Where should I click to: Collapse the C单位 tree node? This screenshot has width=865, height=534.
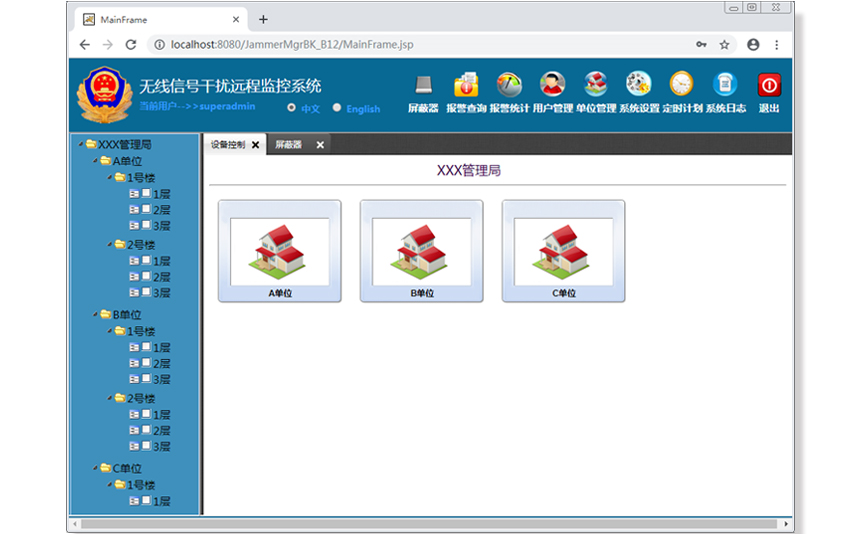(95, 468)
